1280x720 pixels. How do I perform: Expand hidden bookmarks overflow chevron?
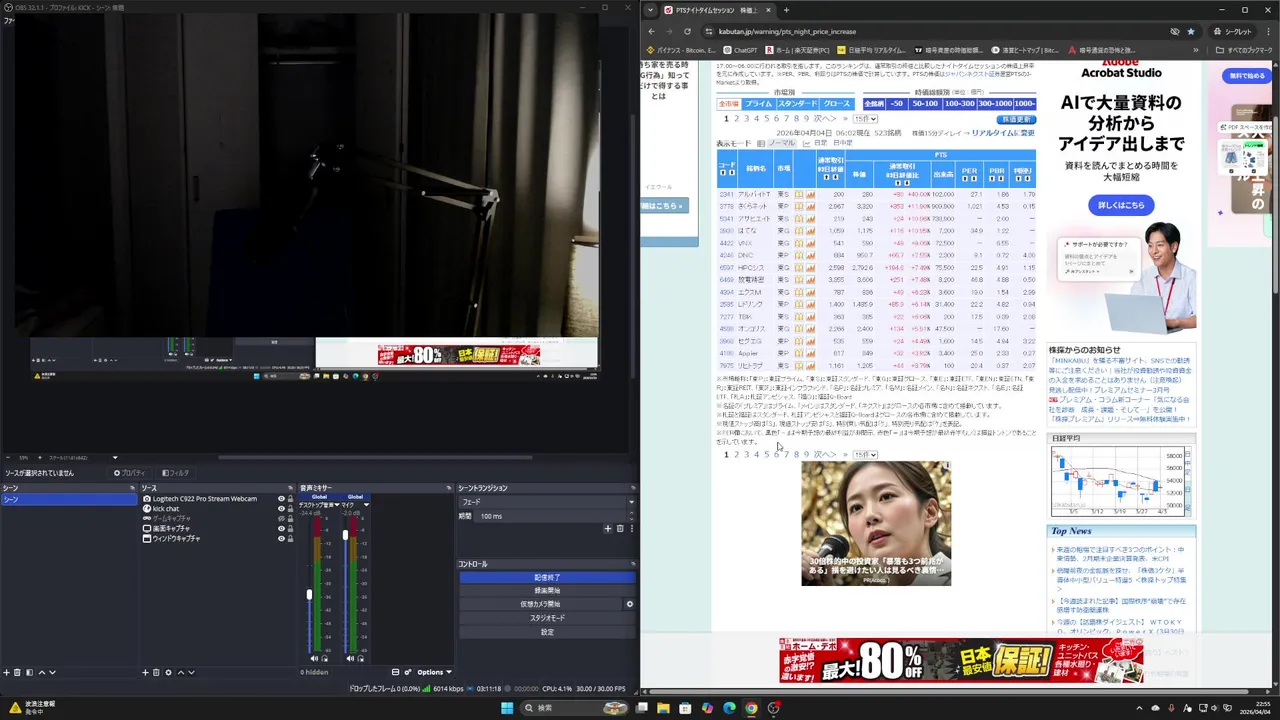pos(1196,50)
